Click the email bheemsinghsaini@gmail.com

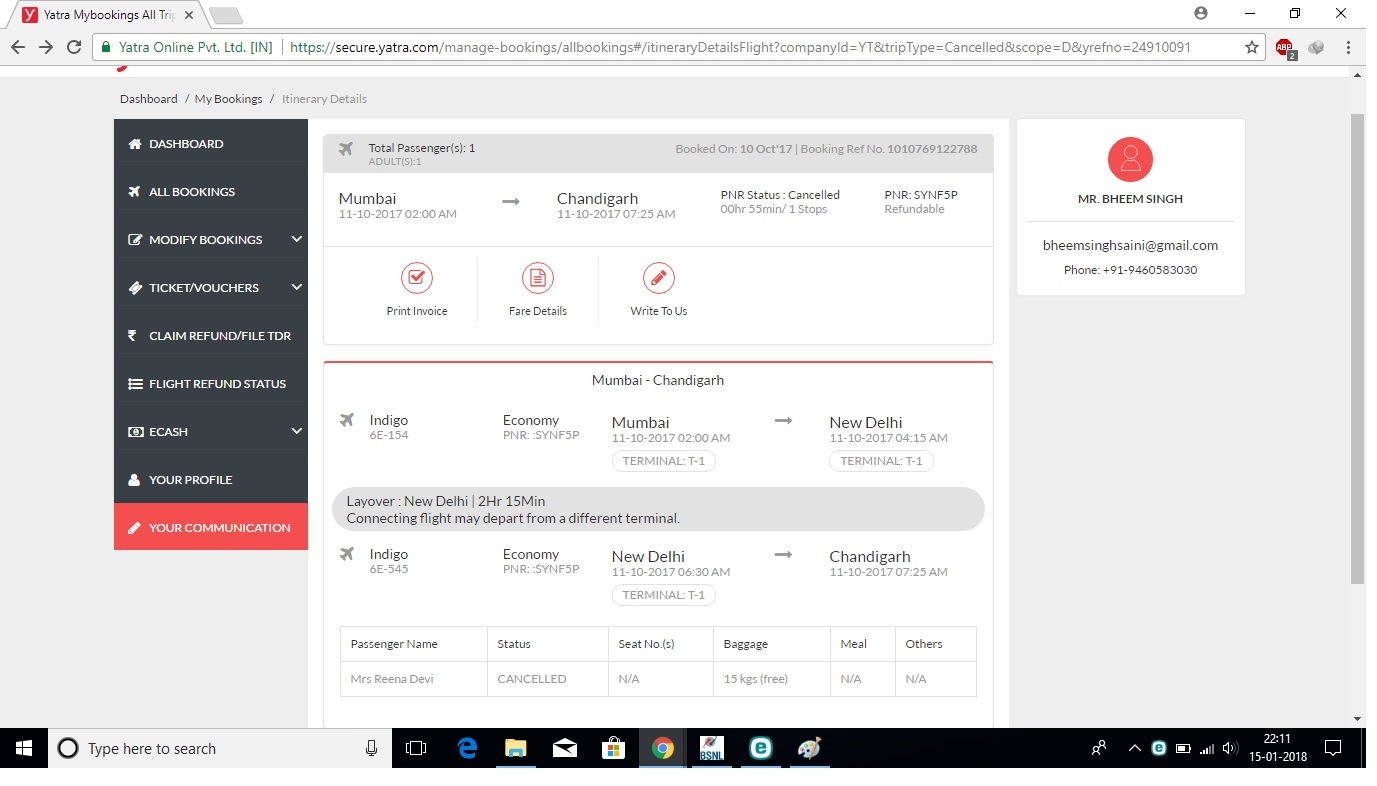(1130, 245)
